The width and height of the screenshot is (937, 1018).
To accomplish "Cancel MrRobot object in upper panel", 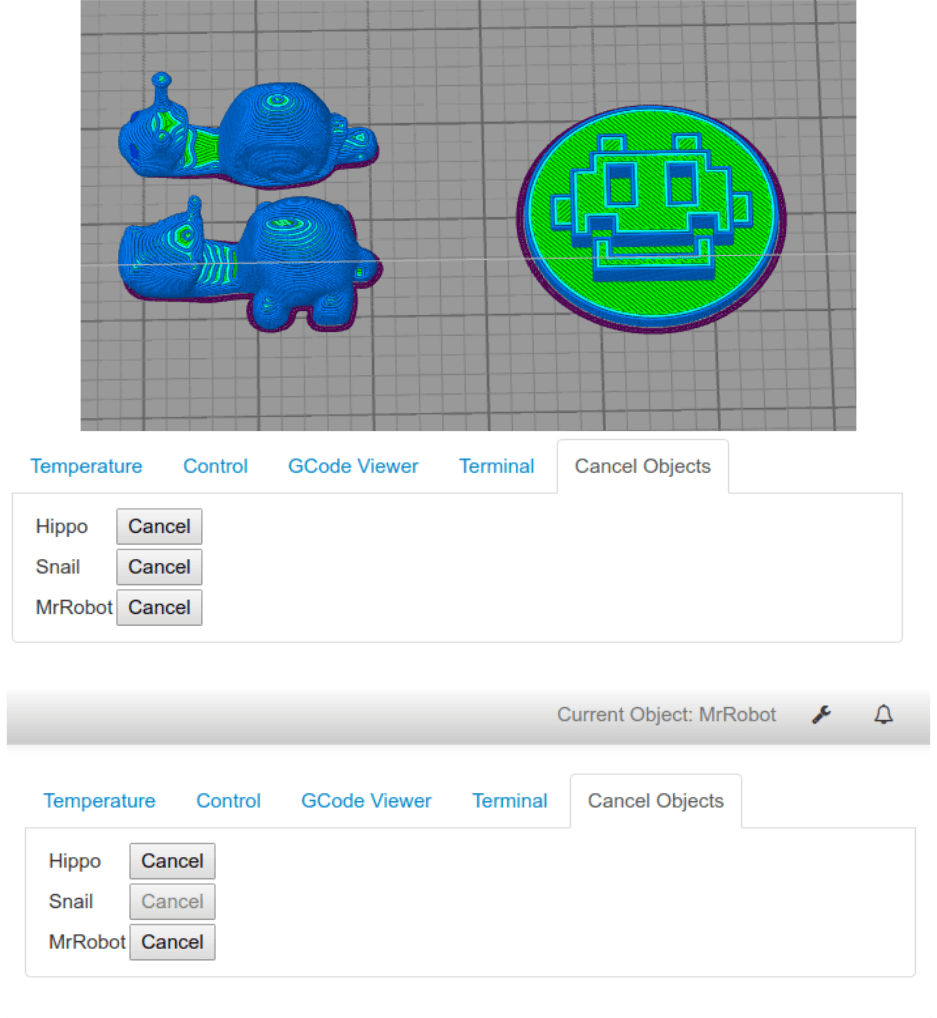I will [159, 608].
